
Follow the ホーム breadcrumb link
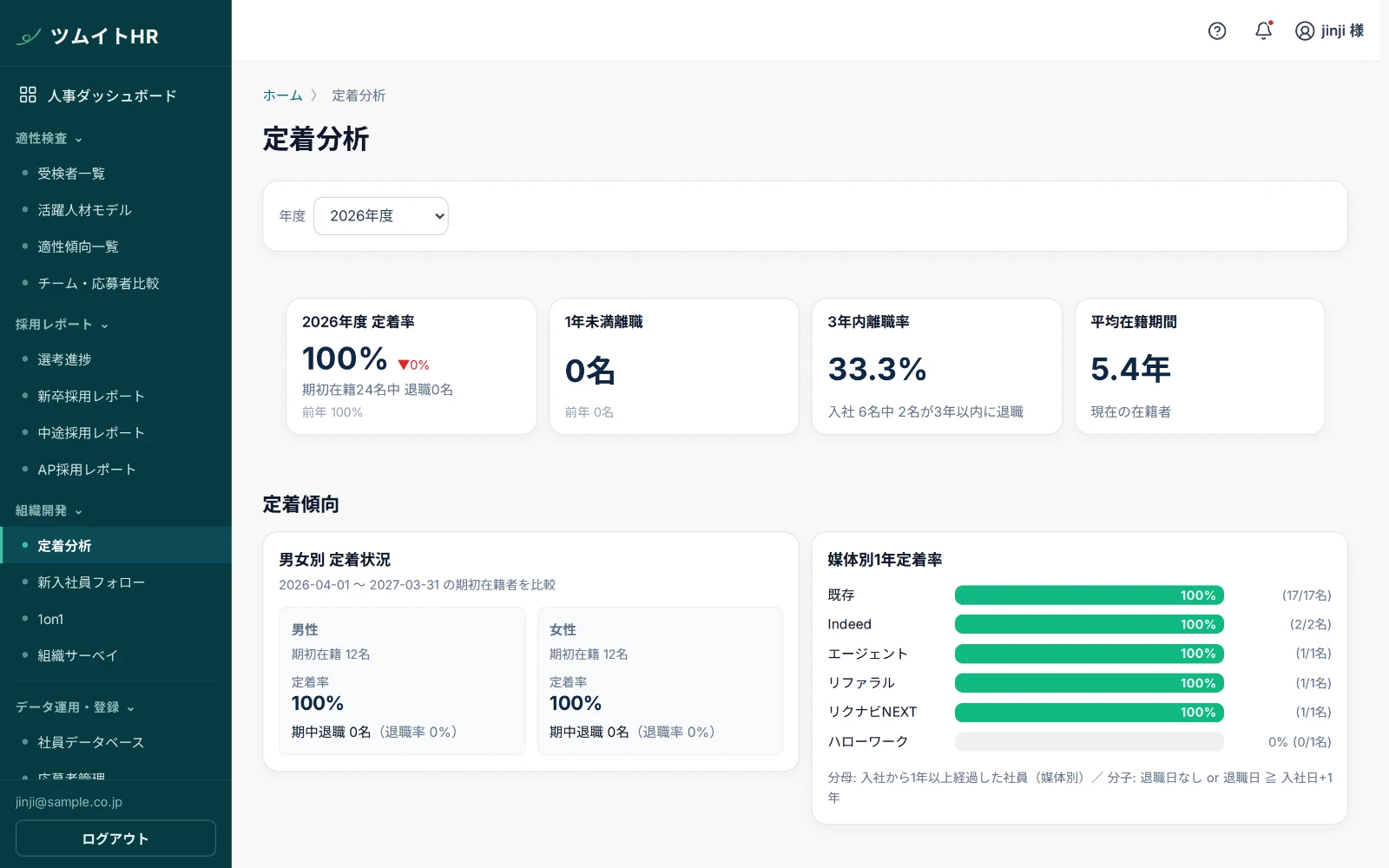pos(283,95)
